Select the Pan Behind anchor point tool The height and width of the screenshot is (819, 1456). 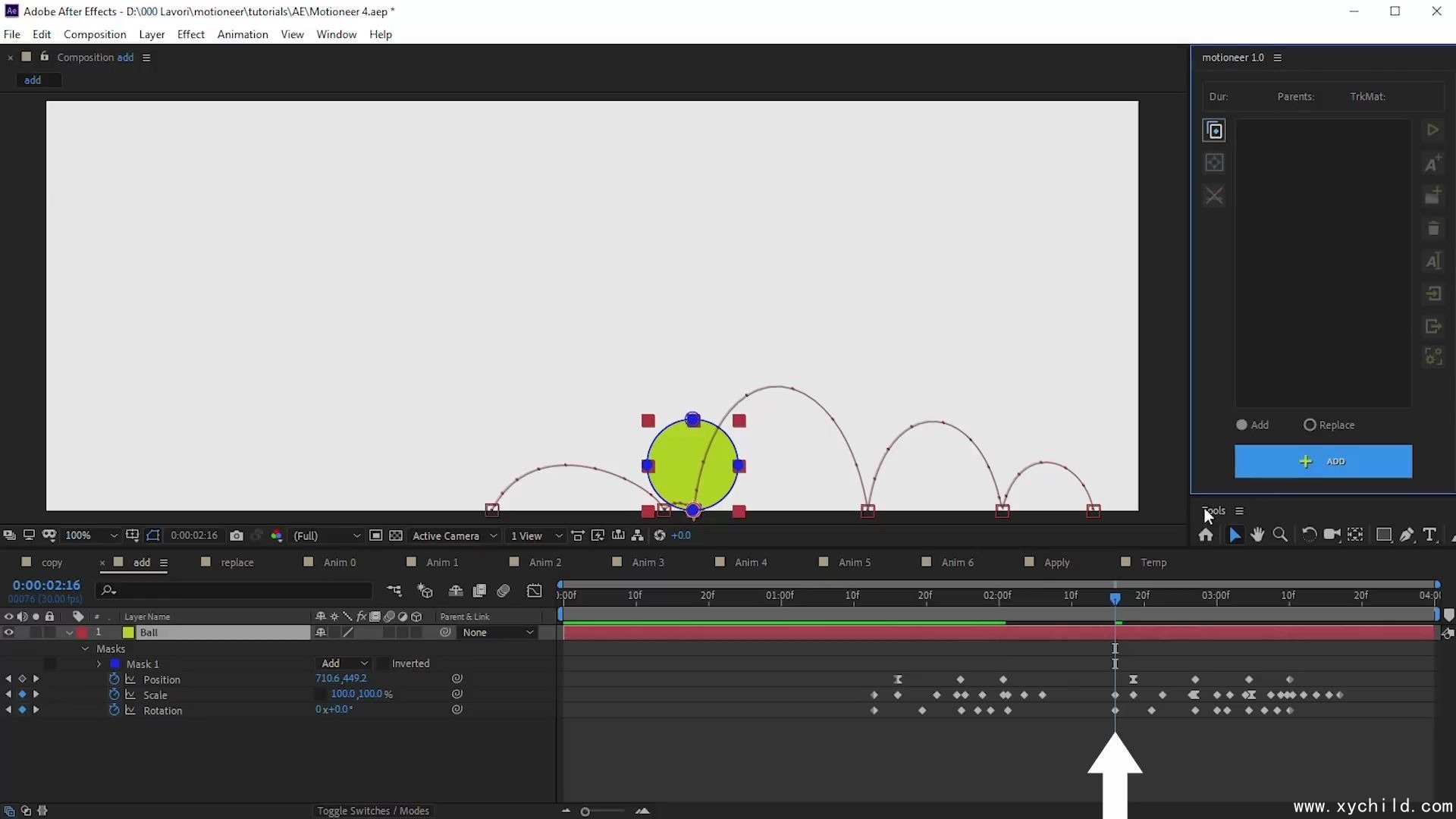[1355, 535]
